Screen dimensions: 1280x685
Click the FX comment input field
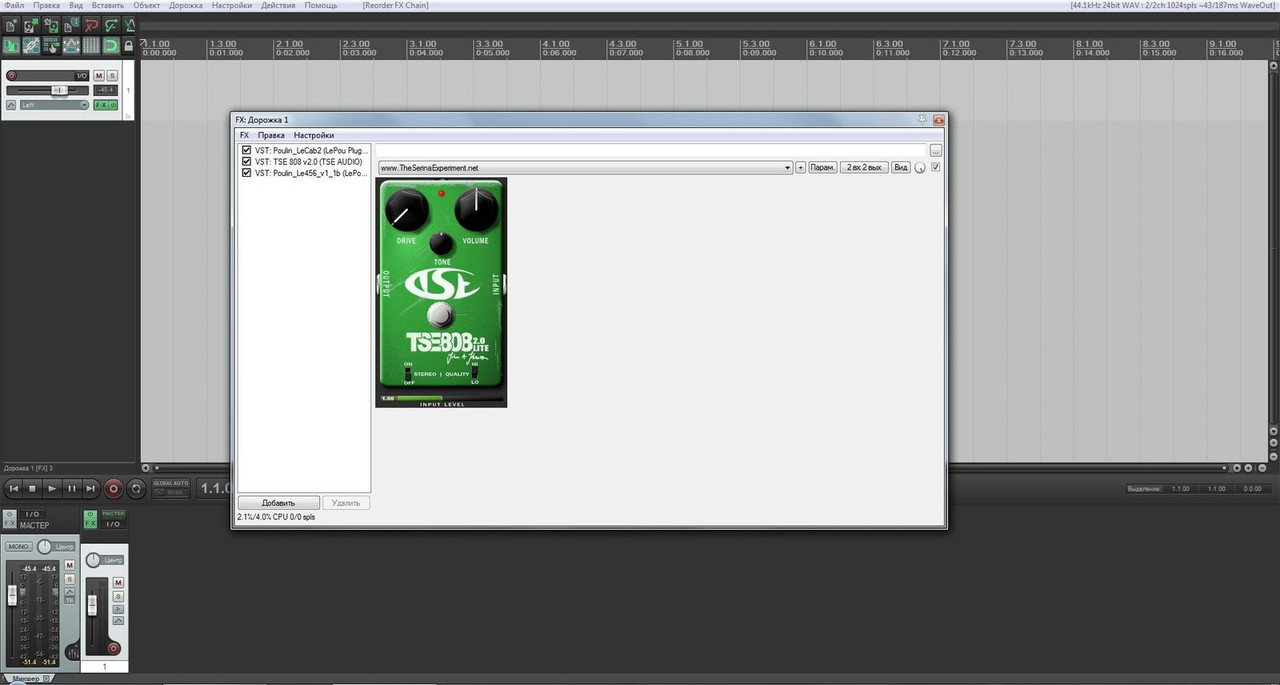point(652,150)
